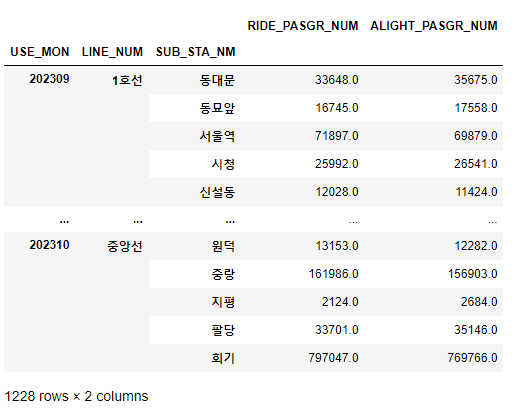The height and width of the screenshot is (411, 524).
Task: Select ride value 16745.0 for 동묘앞
Action: [x=337, y=108]
